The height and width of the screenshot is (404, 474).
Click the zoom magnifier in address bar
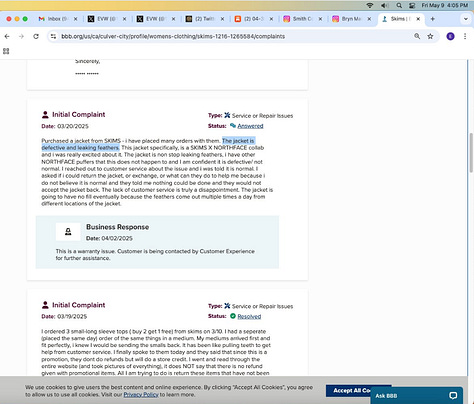[417, 36]
